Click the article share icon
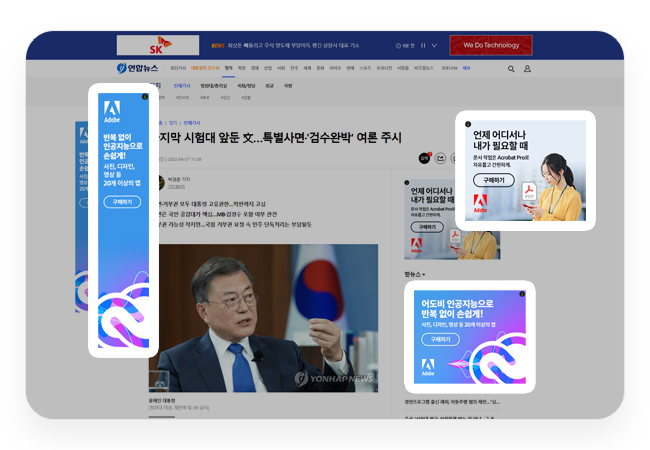Viewport: 650px width, 450px height. click(440, 158)
